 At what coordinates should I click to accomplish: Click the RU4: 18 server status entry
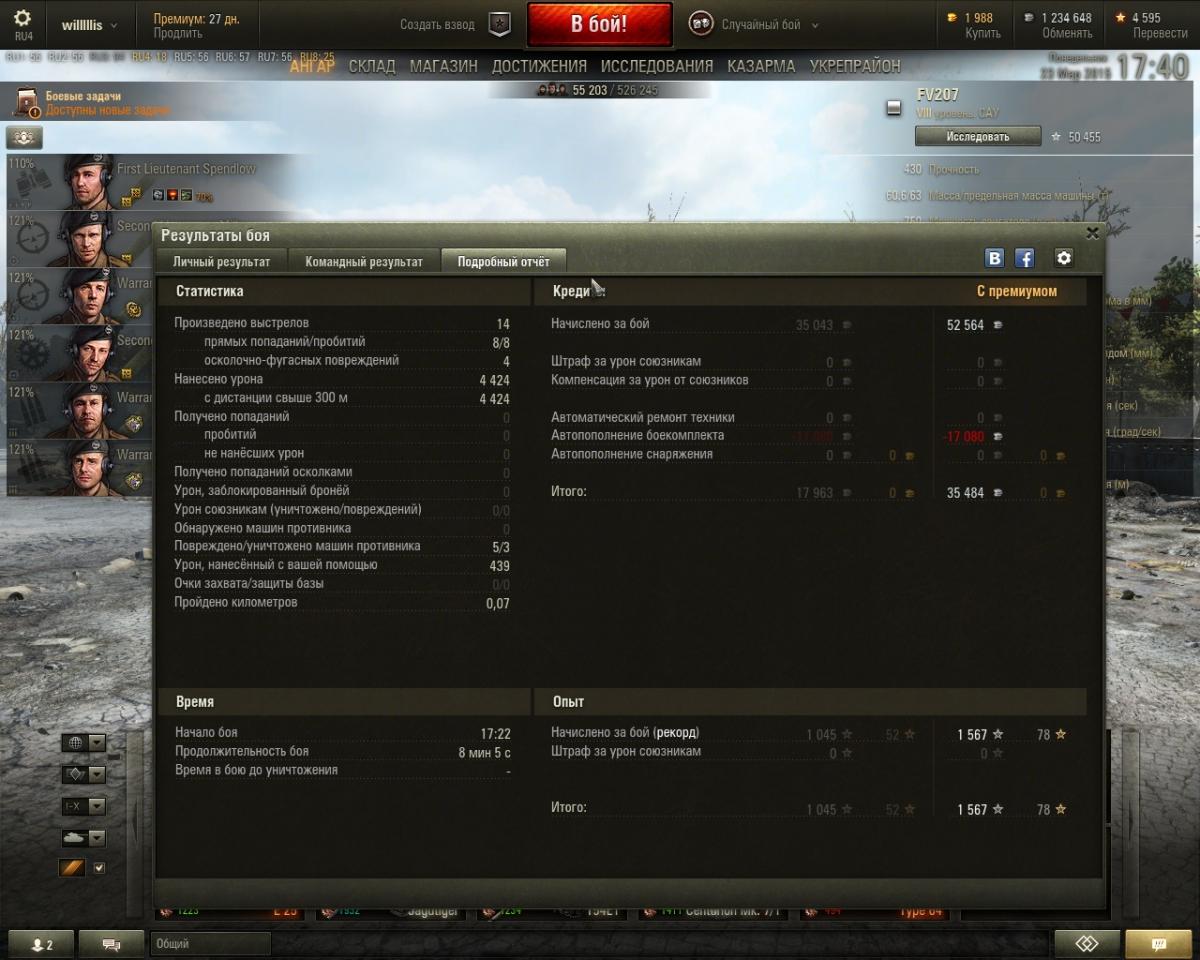coord(149,57)
